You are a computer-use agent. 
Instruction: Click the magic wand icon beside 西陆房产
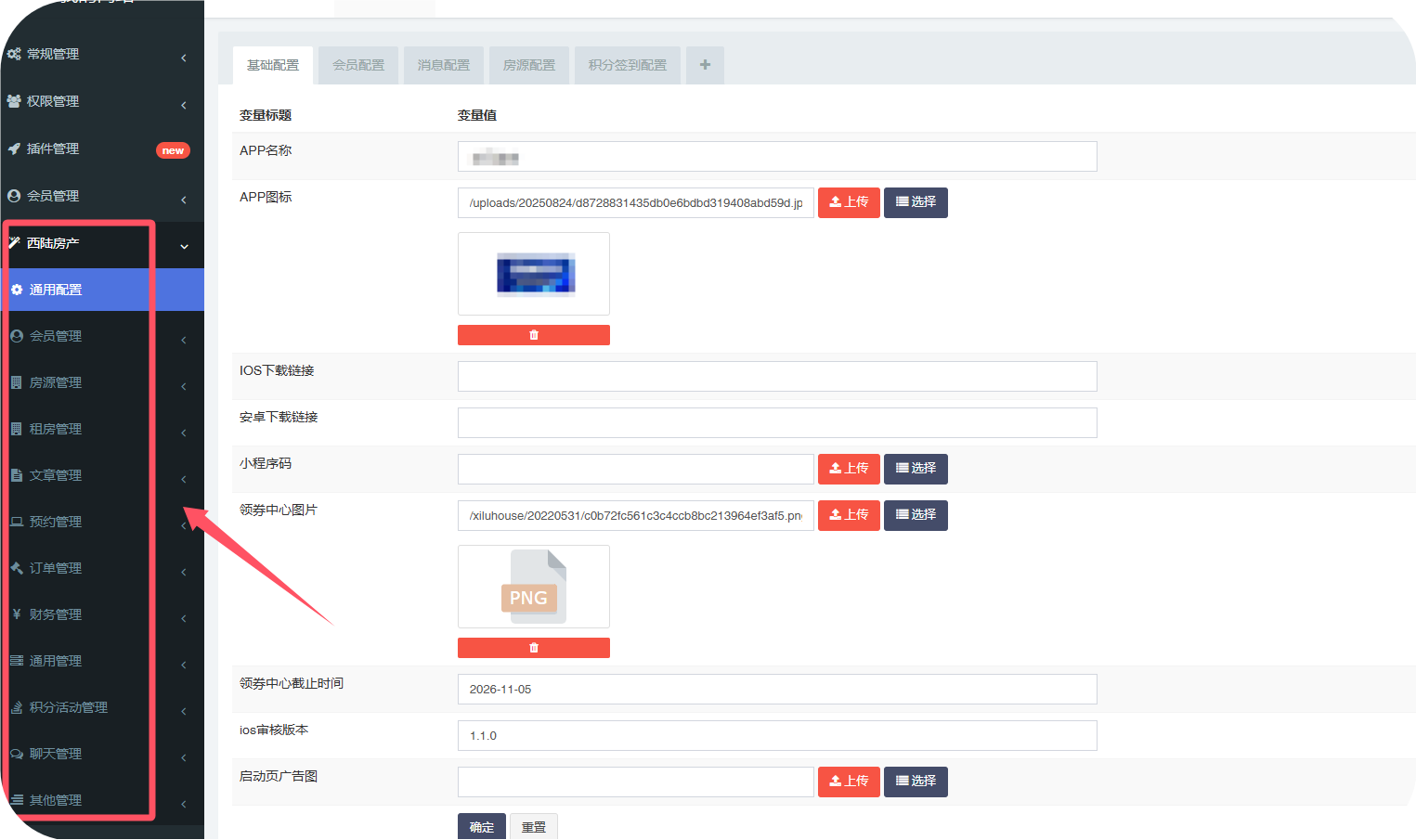pyautogui.click(x=14, y=243)
